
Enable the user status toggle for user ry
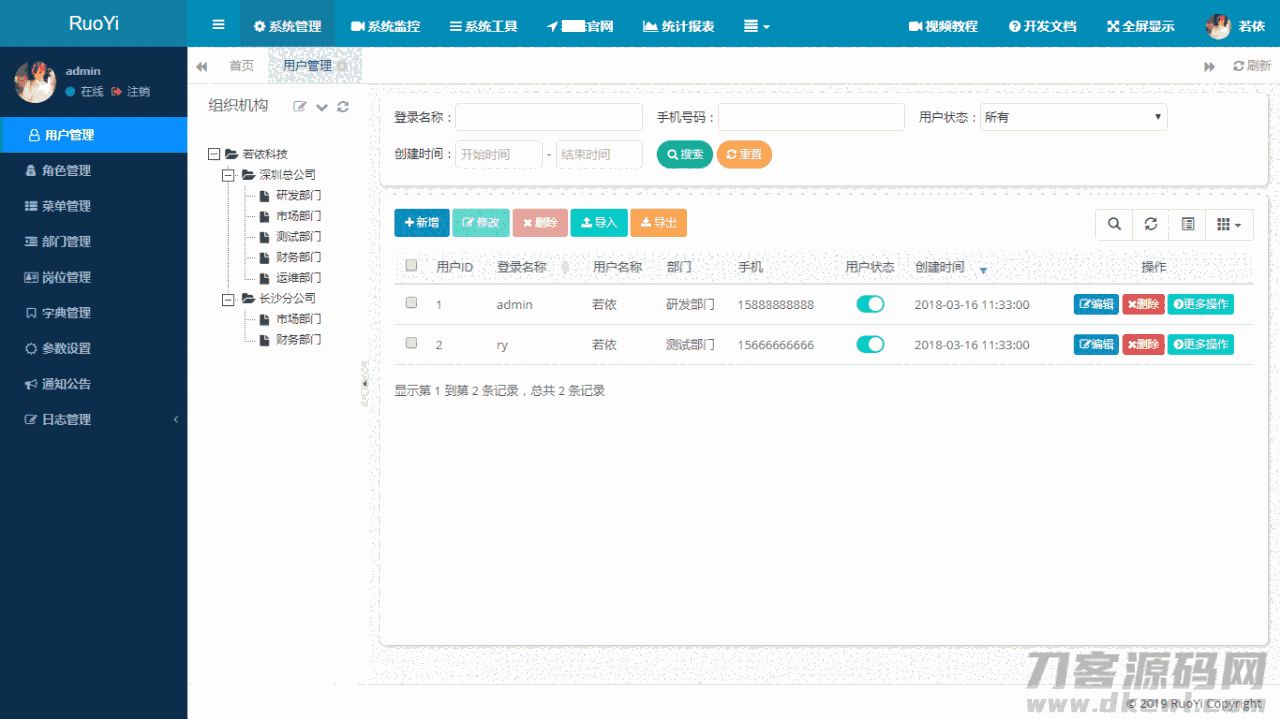(x=870, y=344)
